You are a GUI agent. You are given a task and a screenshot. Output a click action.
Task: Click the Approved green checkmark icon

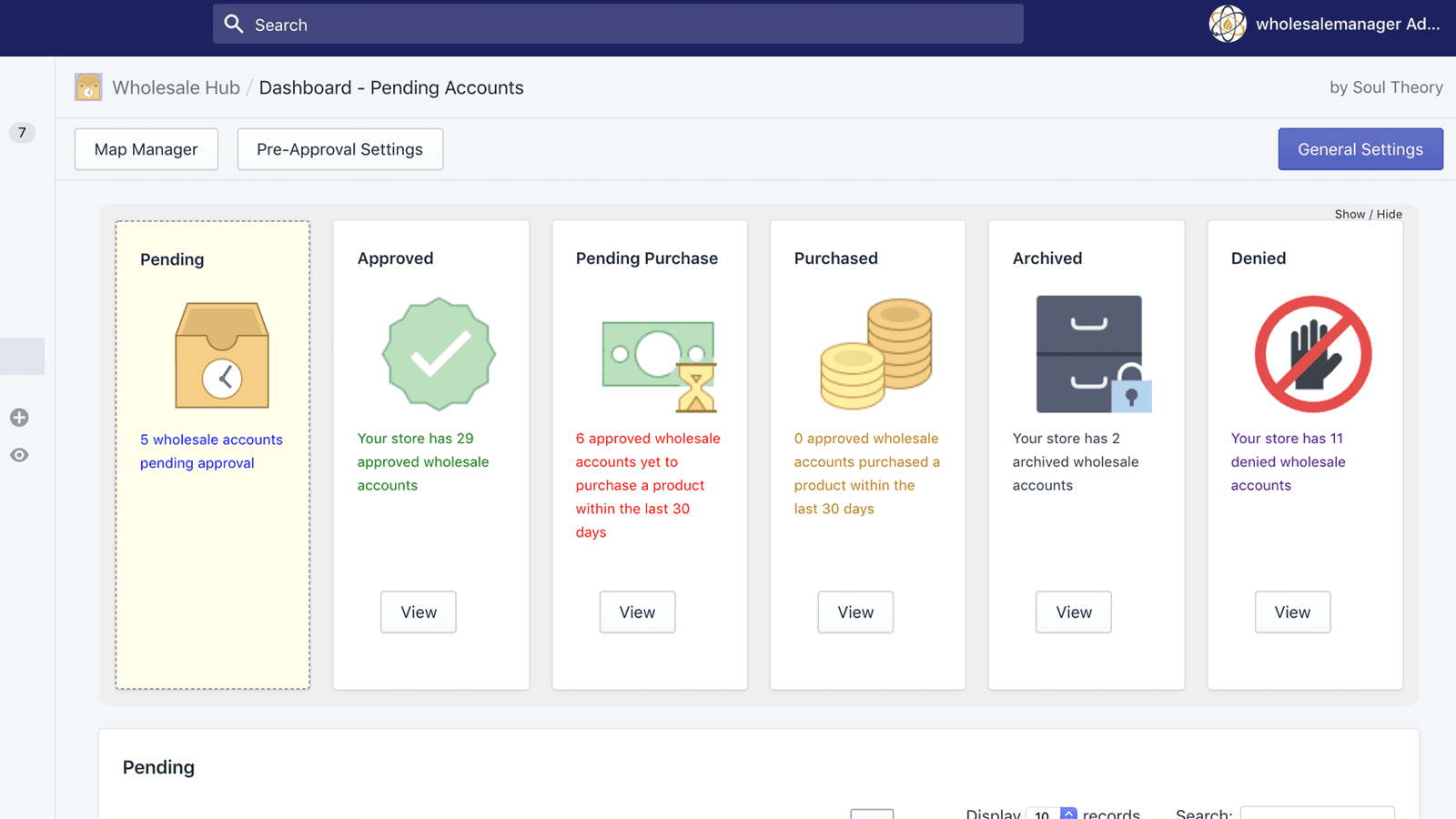[x=438, y=355]
